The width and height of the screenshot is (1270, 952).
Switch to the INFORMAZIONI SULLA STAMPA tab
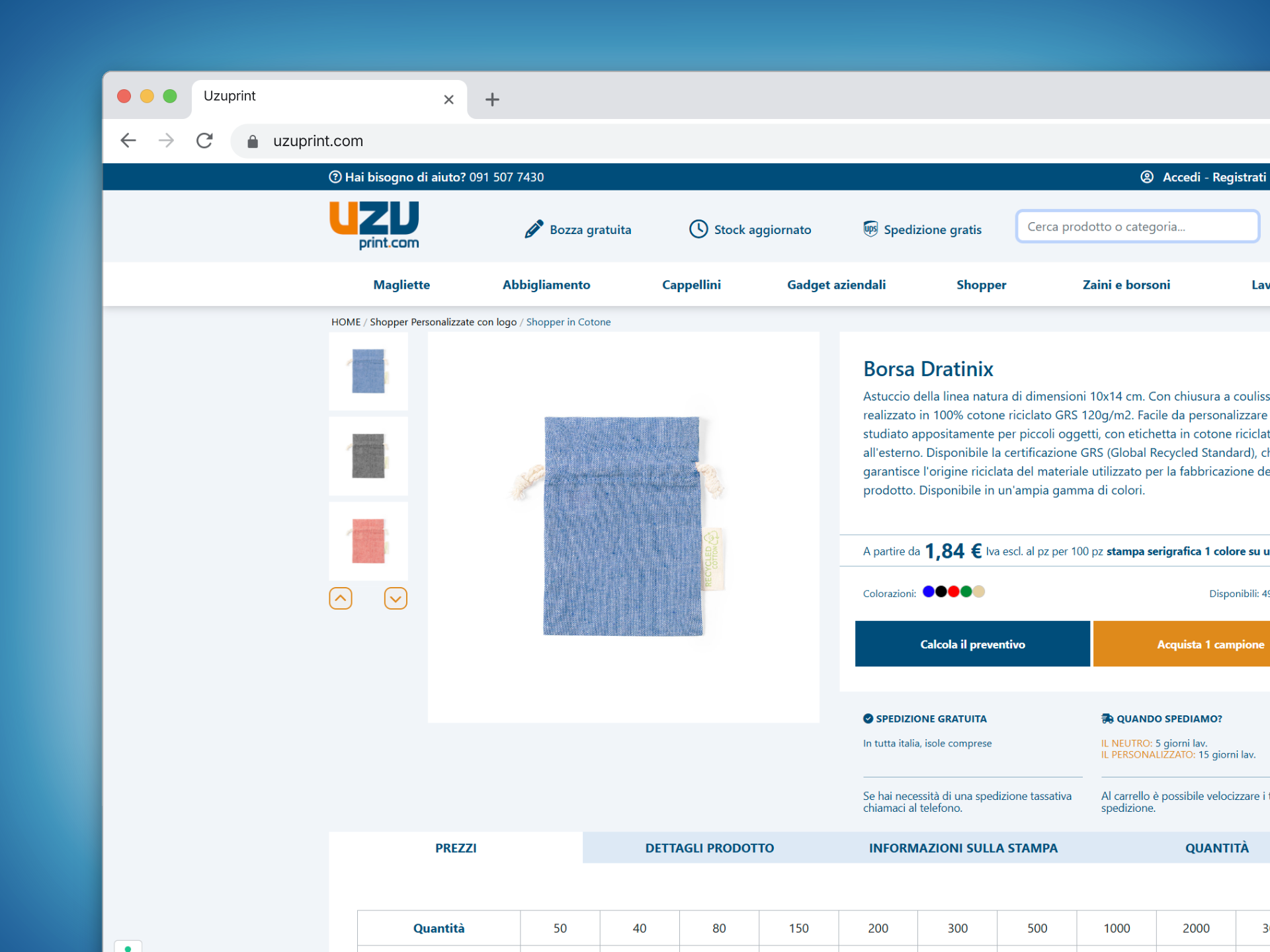(x=963, y=848)
